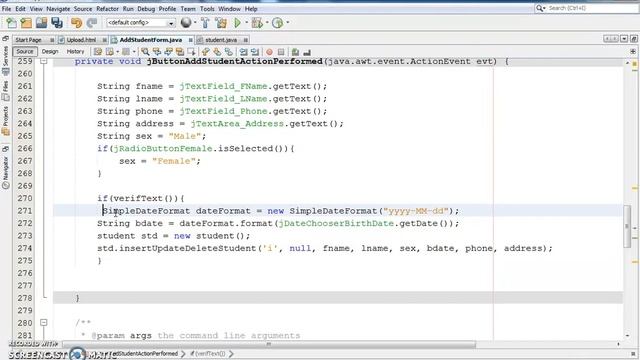Shift line right icon
The height and width of the screenshot is (360, 640).
(x=255, y=52)
